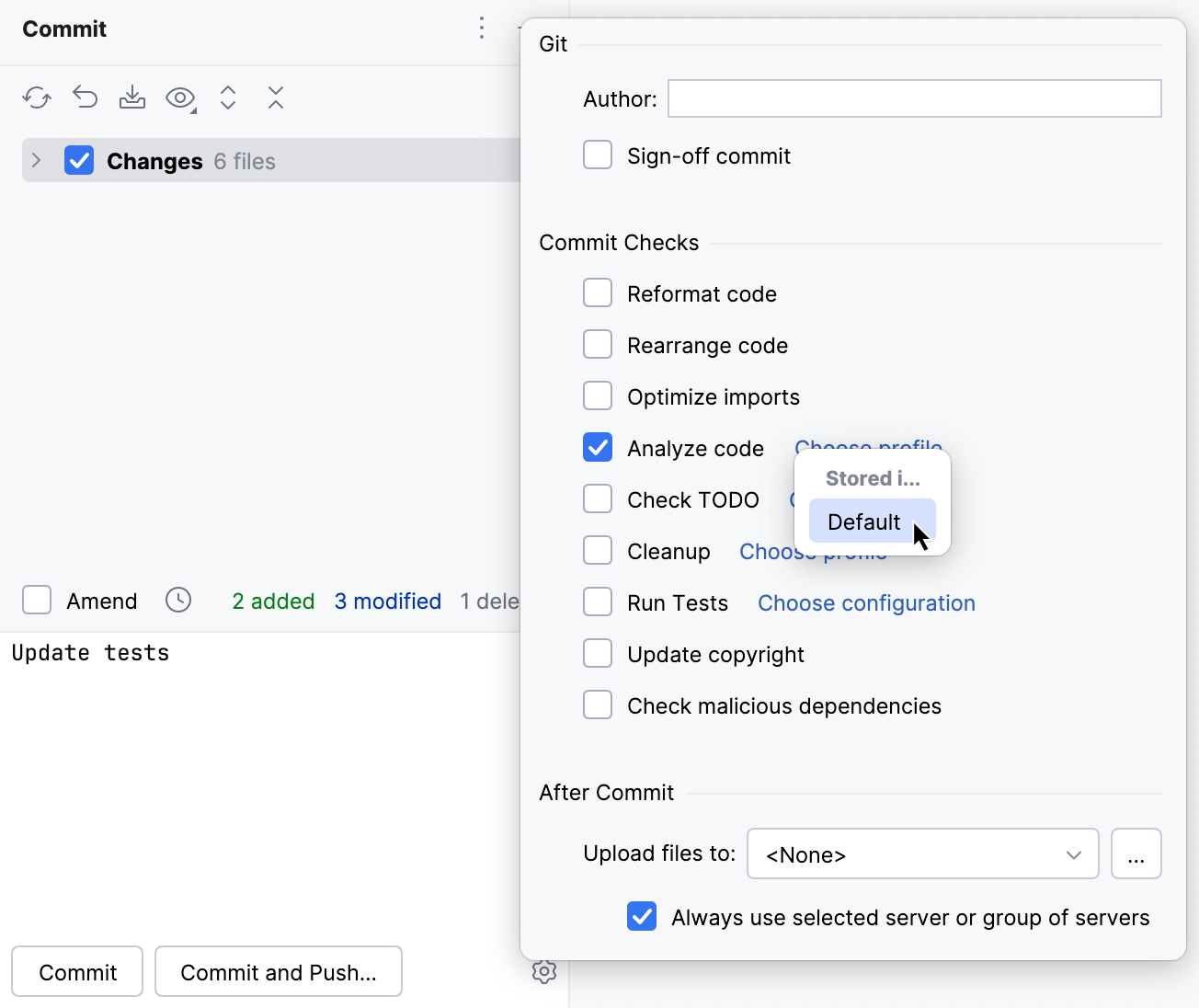The width and height of the screenshot is (1199, 1008).
Task: Uncheck the Analyze code option
Action: [598, 447]
